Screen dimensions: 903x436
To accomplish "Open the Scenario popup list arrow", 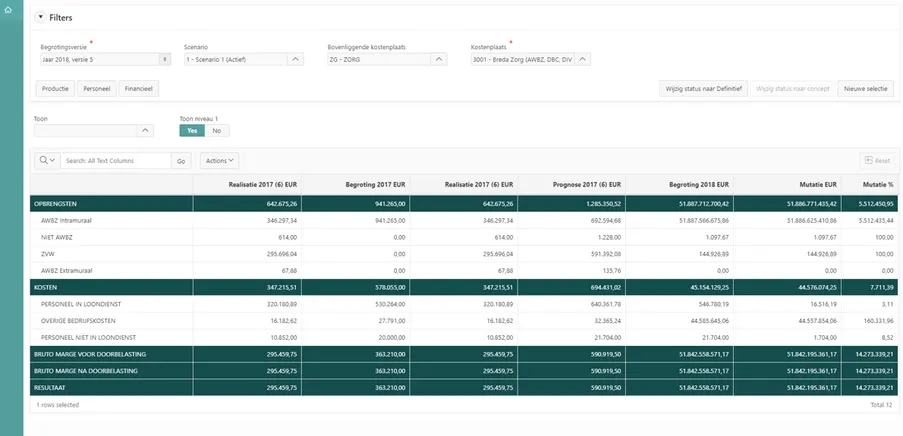I will pos(295,60).
